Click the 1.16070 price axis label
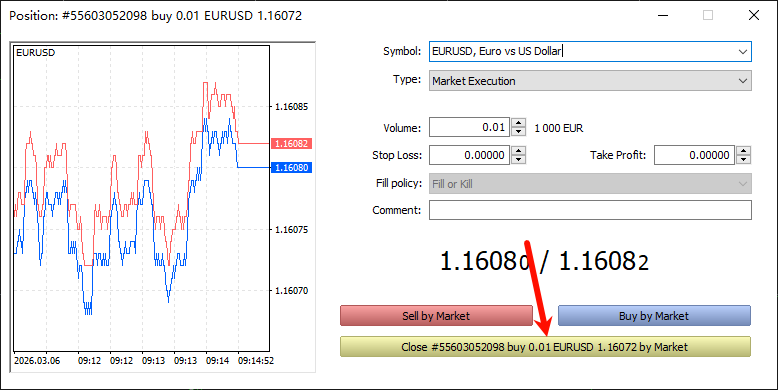The height and width of the screenshot is (390, 778). (x=291, y=291)
